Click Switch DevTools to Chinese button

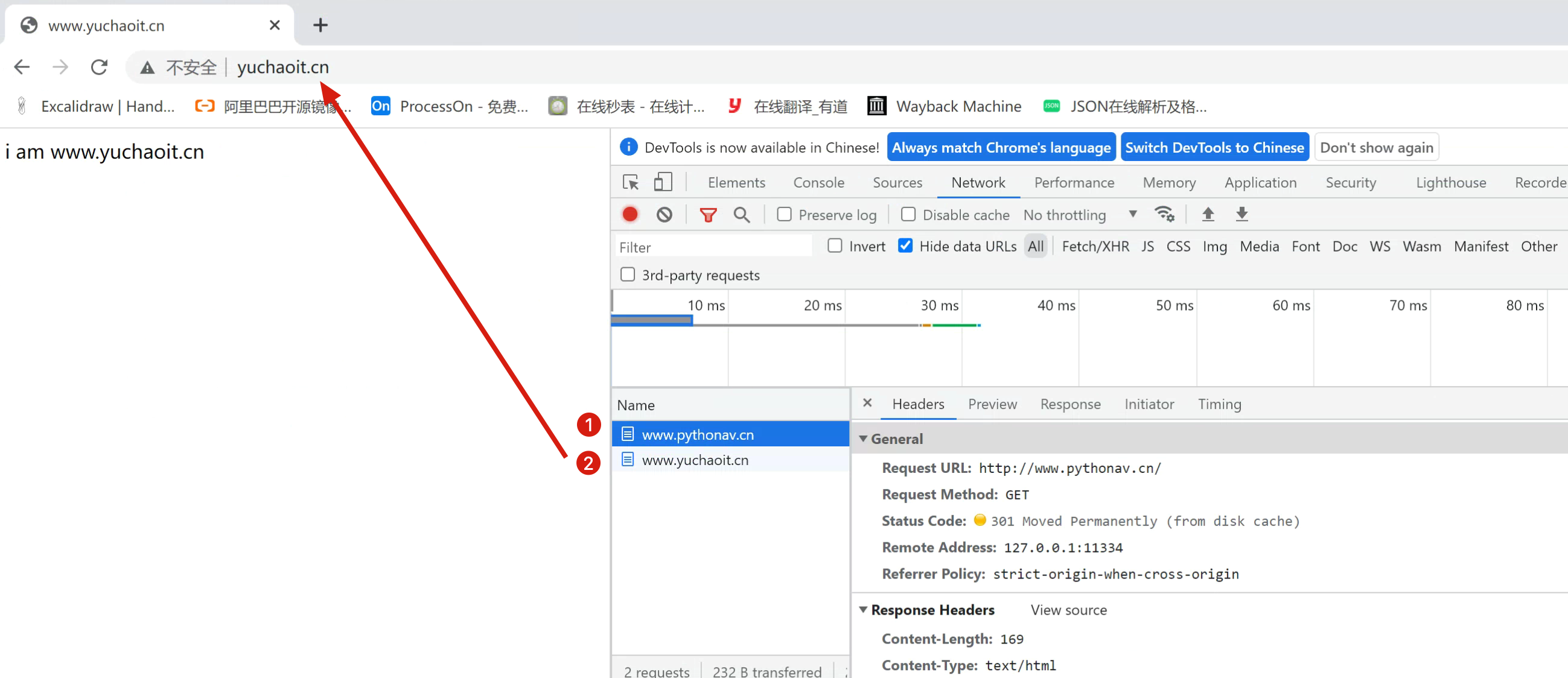(x=1214, y=147)
